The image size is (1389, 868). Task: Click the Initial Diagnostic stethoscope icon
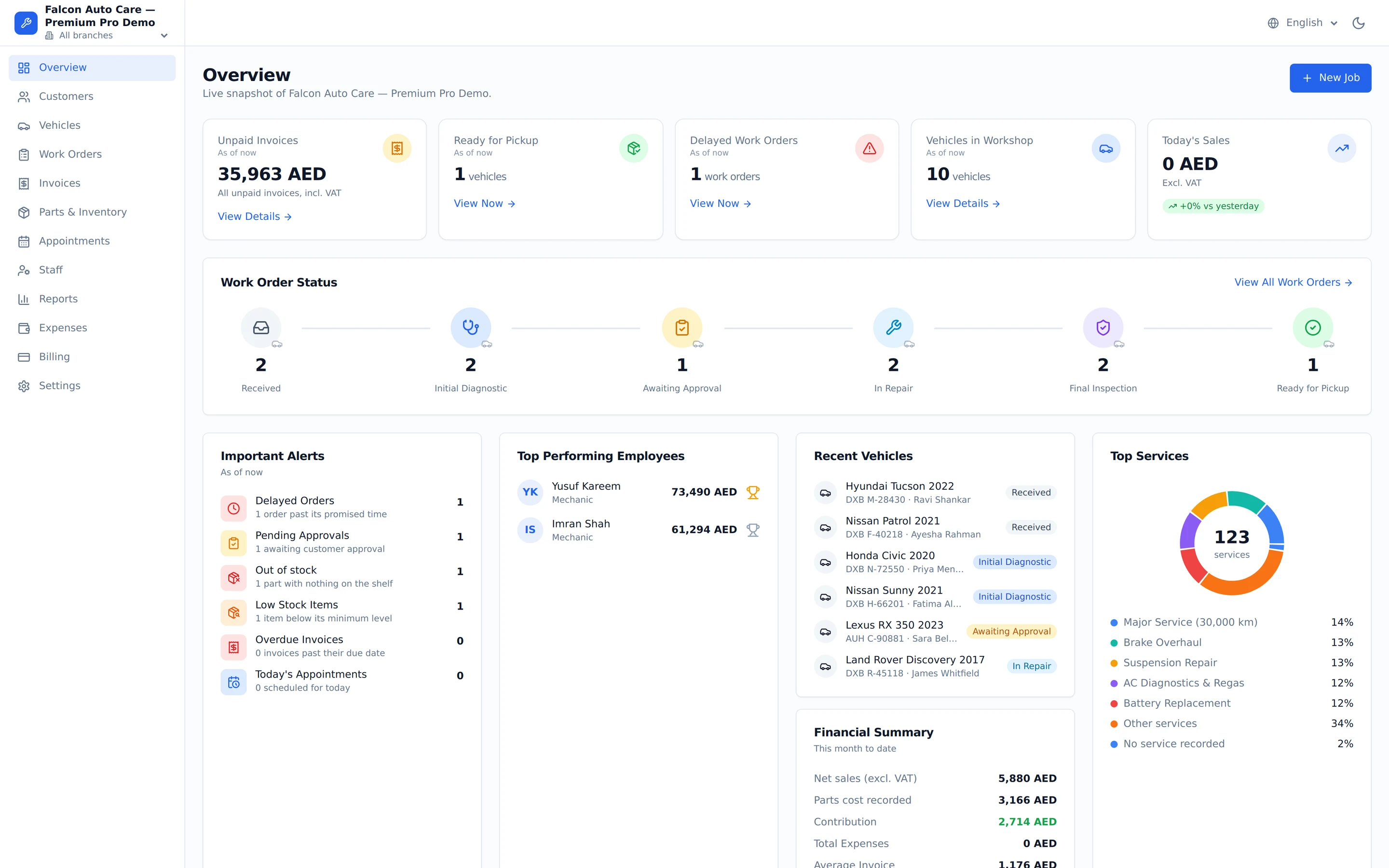pos(471,328)
